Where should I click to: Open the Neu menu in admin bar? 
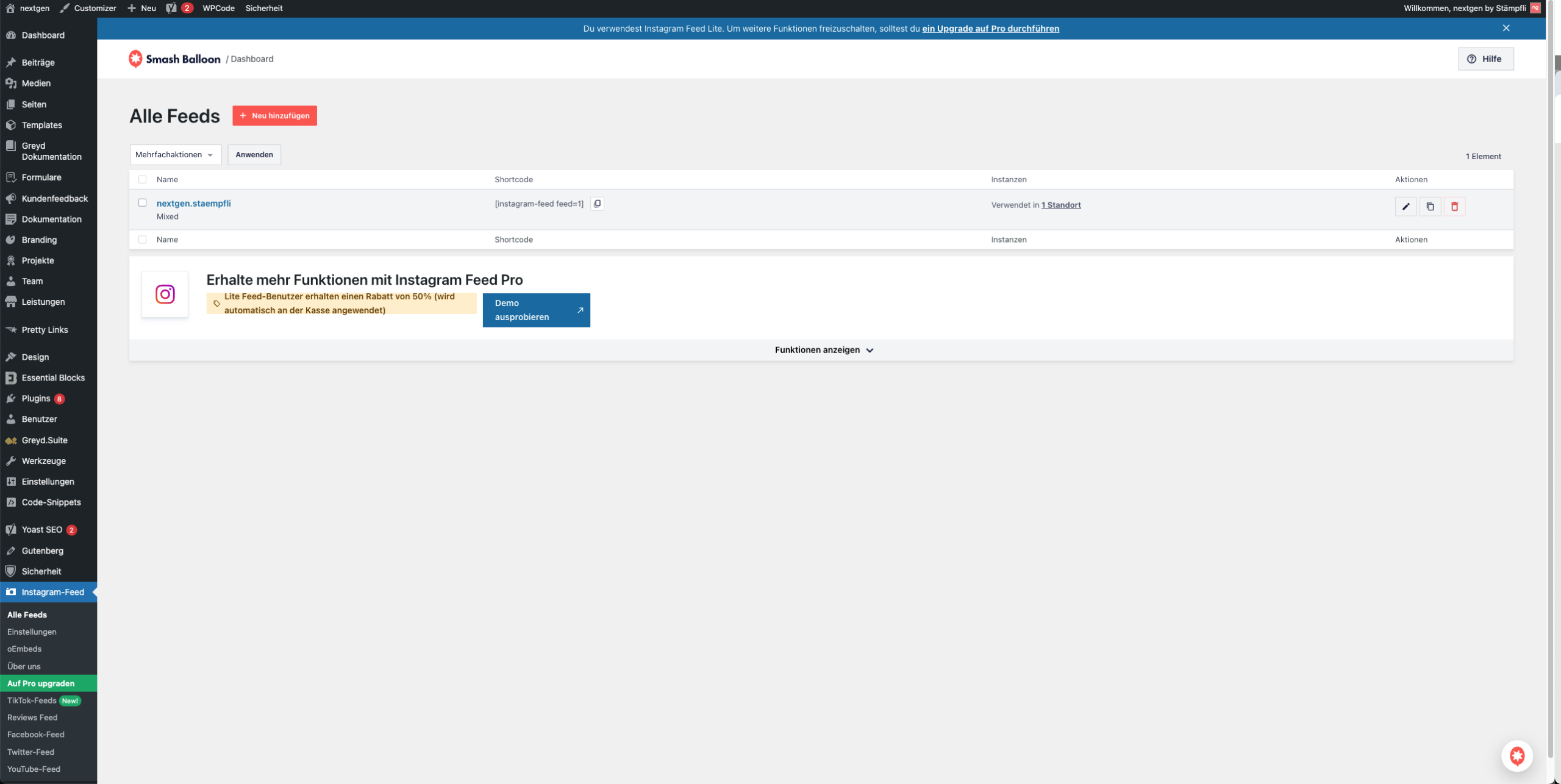coord(142,8)
